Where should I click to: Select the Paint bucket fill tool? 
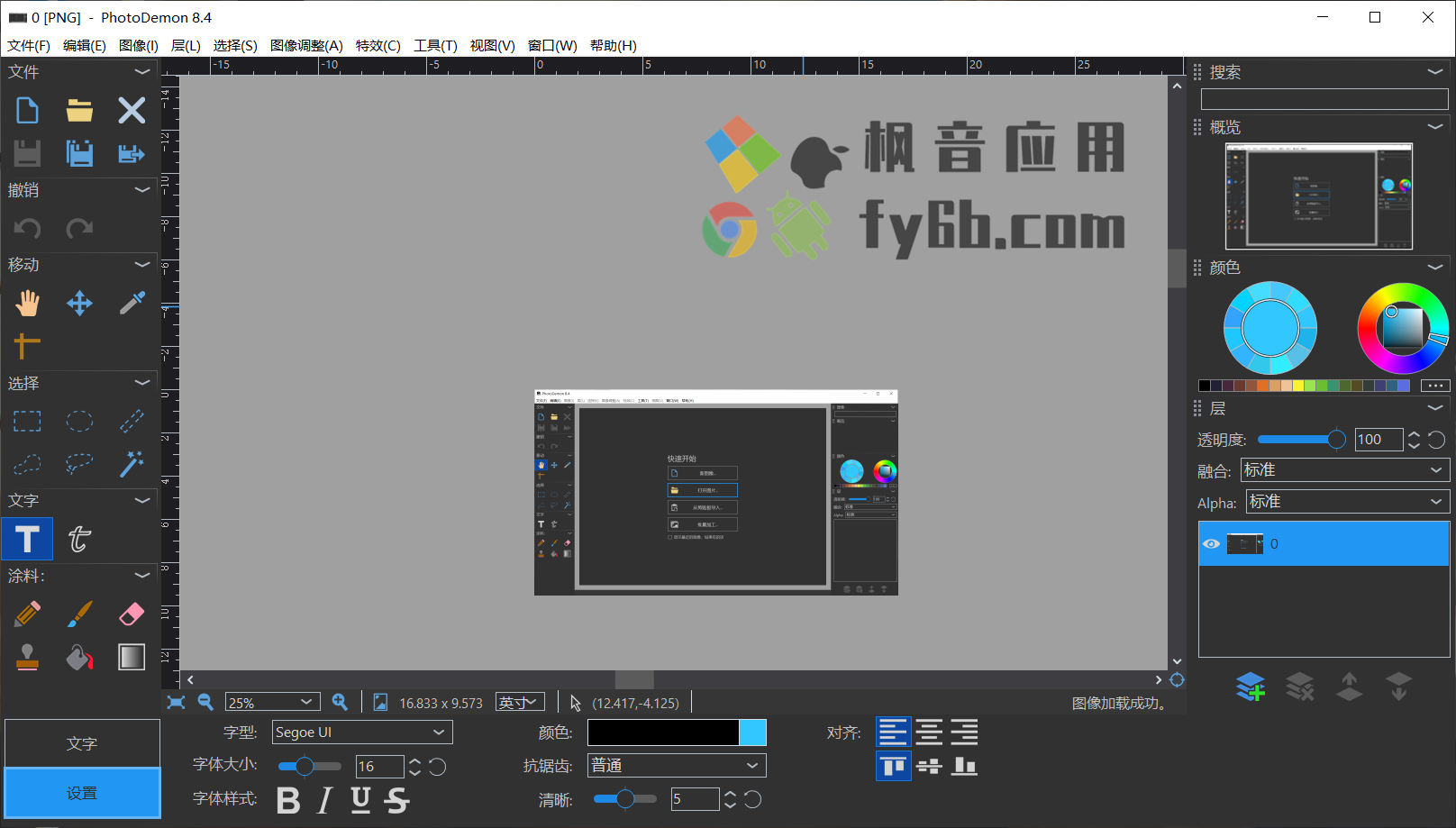pyautogui.click(x=79, y=657)
